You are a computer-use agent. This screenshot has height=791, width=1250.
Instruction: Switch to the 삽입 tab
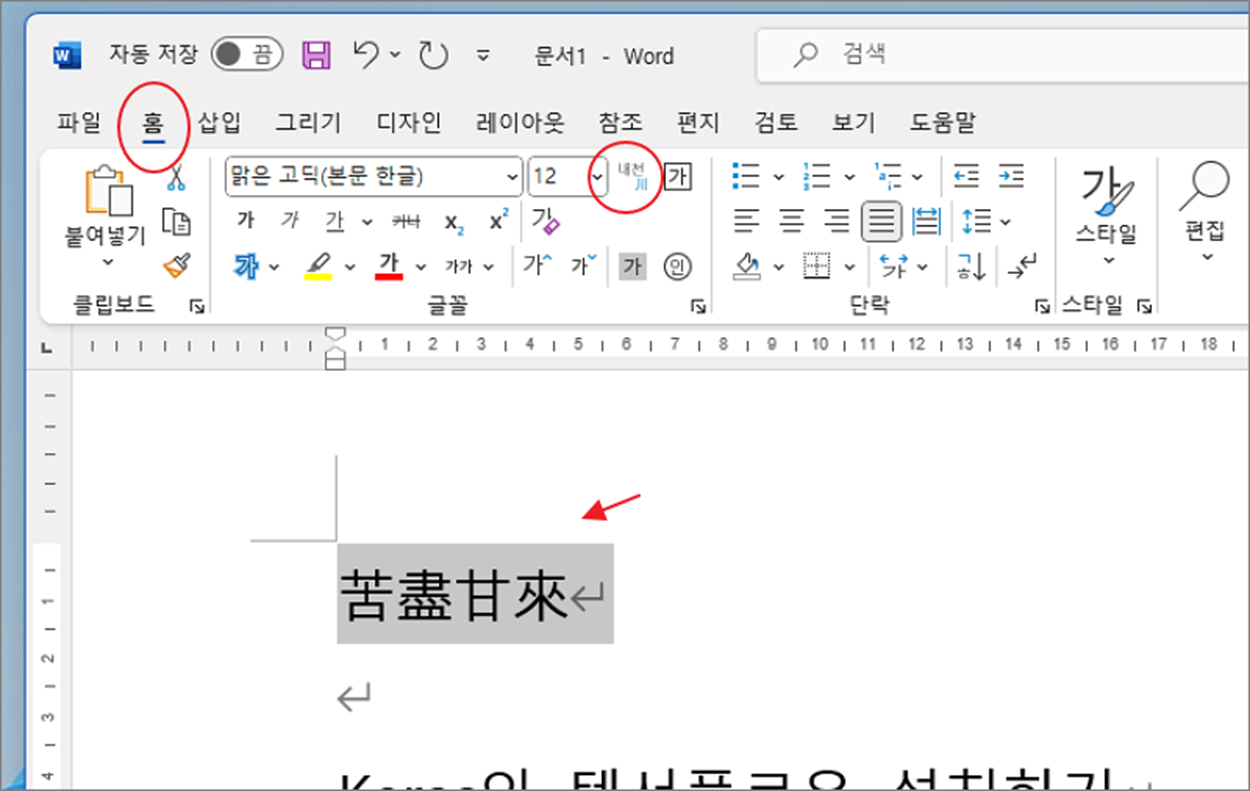point(219,123)
